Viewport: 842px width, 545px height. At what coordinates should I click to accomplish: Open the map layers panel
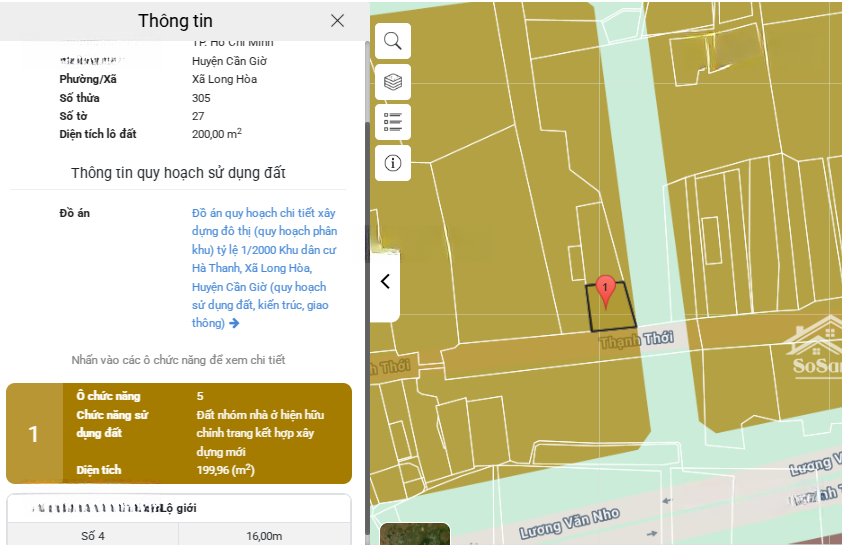[392, 82]
